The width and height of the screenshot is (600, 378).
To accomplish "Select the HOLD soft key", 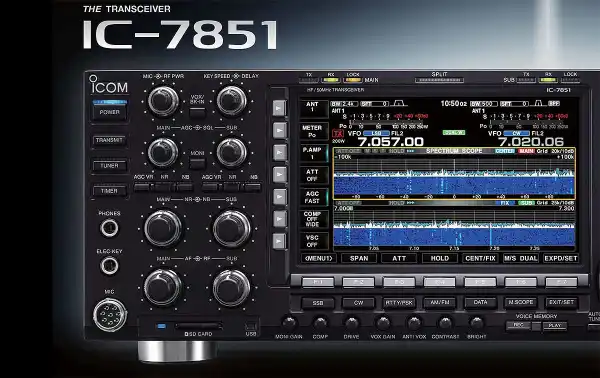I will pyautogui.click(x=440, y=258).
